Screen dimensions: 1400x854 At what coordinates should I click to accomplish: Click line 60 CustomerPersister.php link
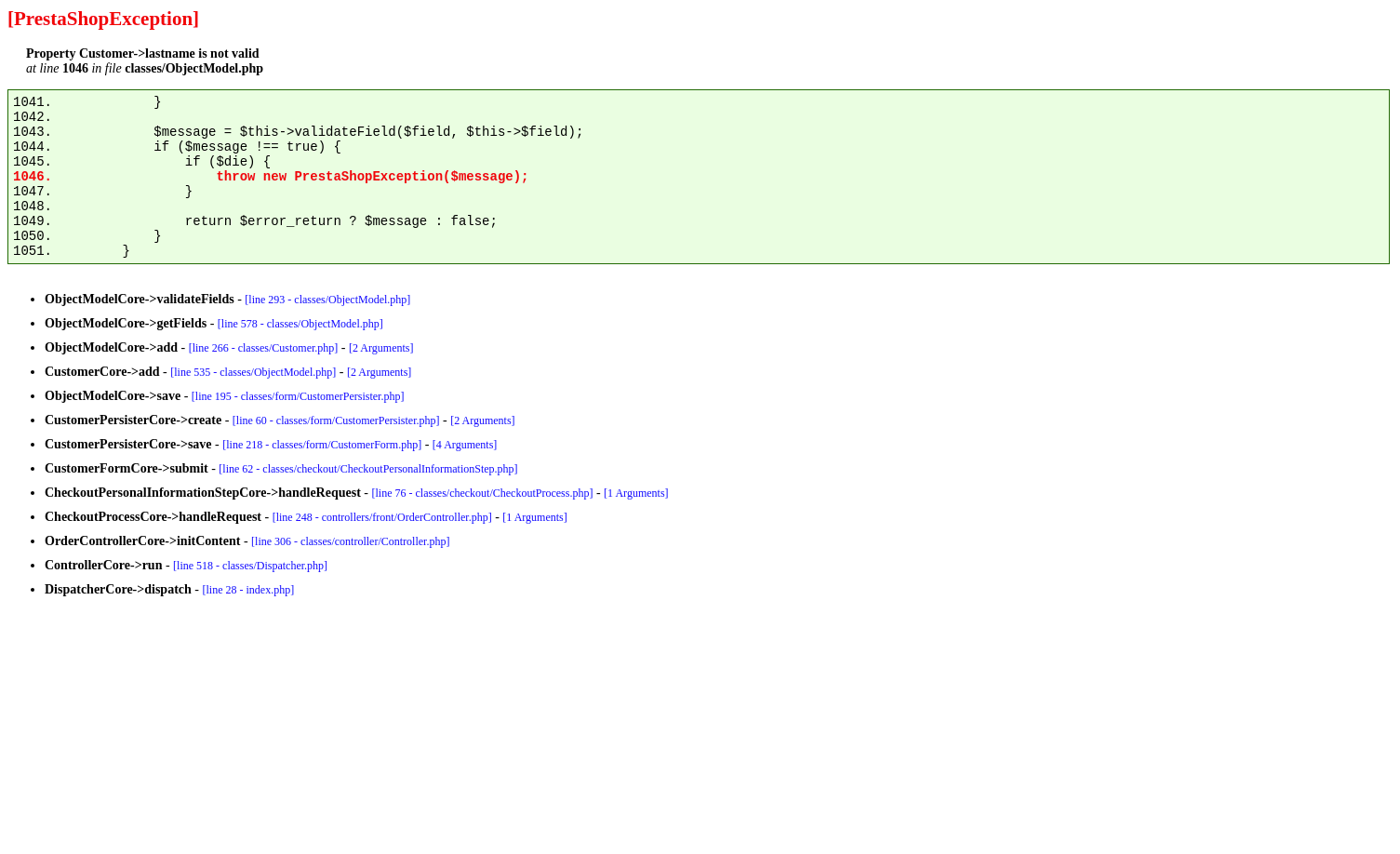335,420
